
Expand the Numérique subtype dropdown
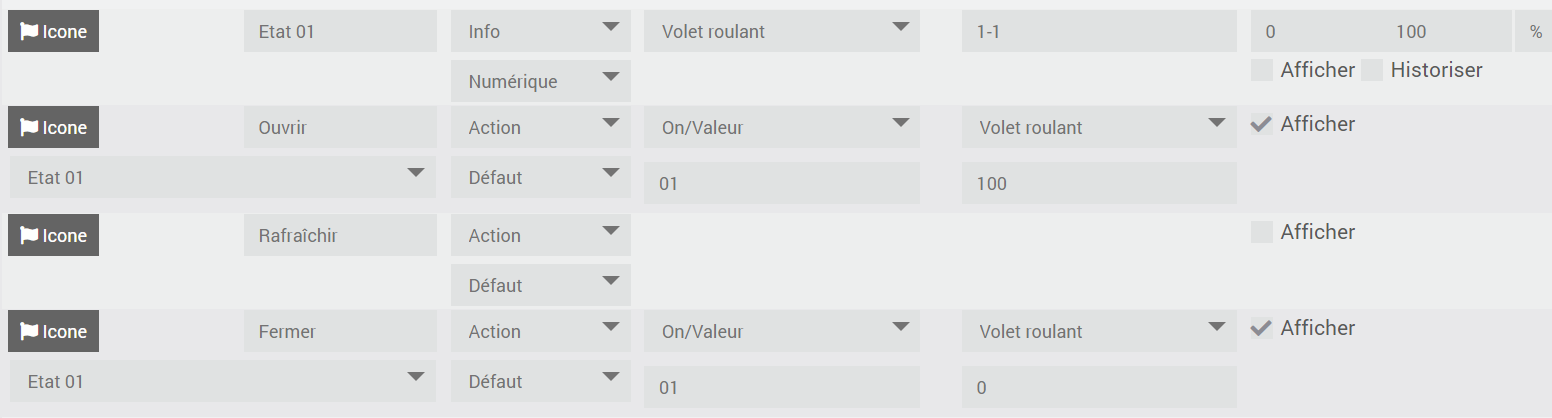(x=540, y=81)
